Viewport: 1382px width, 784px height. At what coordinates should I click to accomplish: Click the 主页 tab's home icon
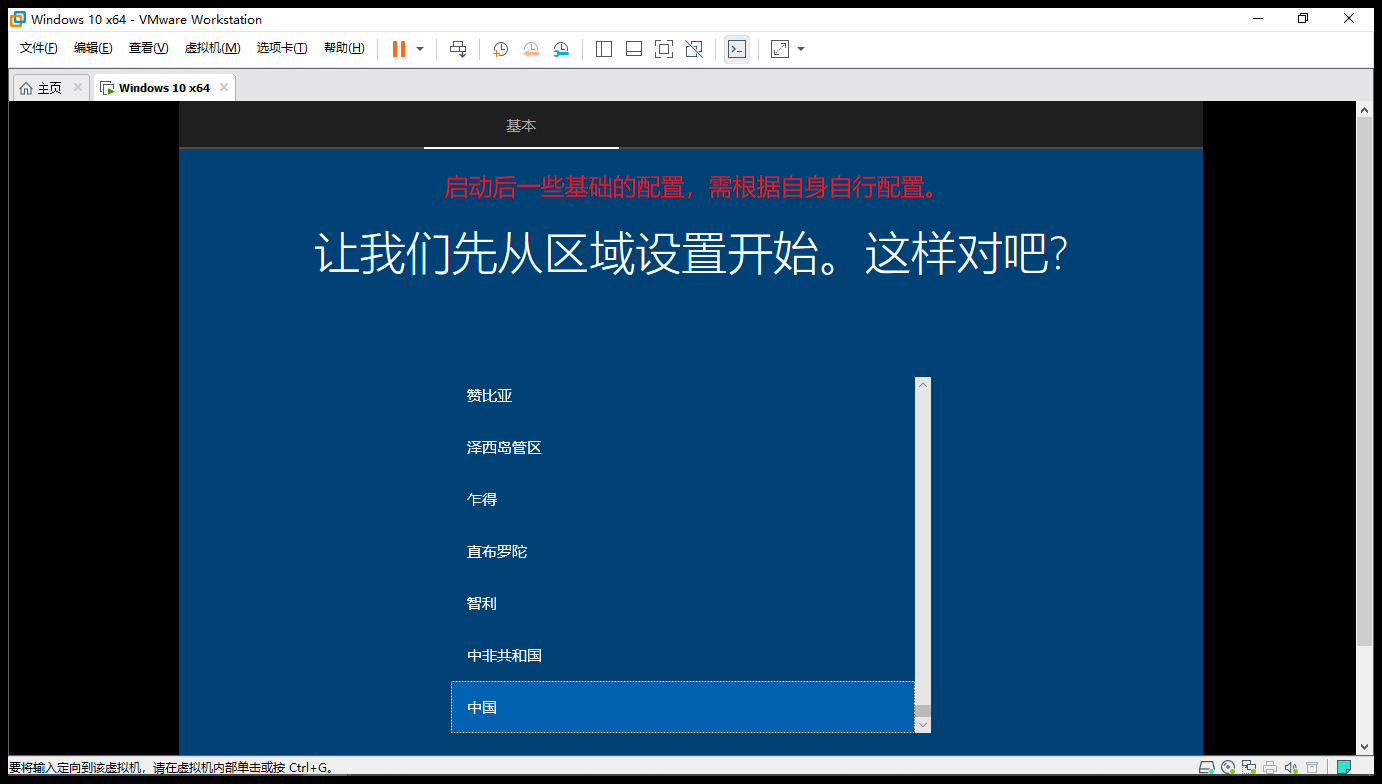[x=26, y=88]
